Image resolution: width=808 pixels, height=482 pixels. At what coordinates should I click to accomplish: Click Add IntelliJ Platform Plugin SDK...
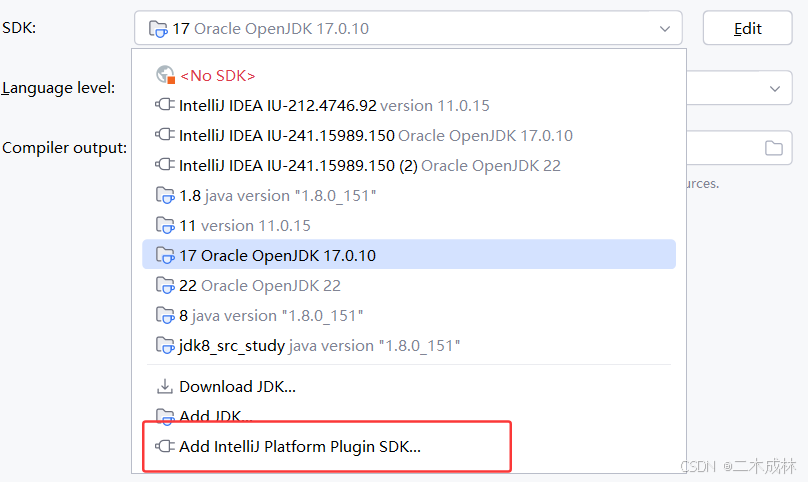409,446
